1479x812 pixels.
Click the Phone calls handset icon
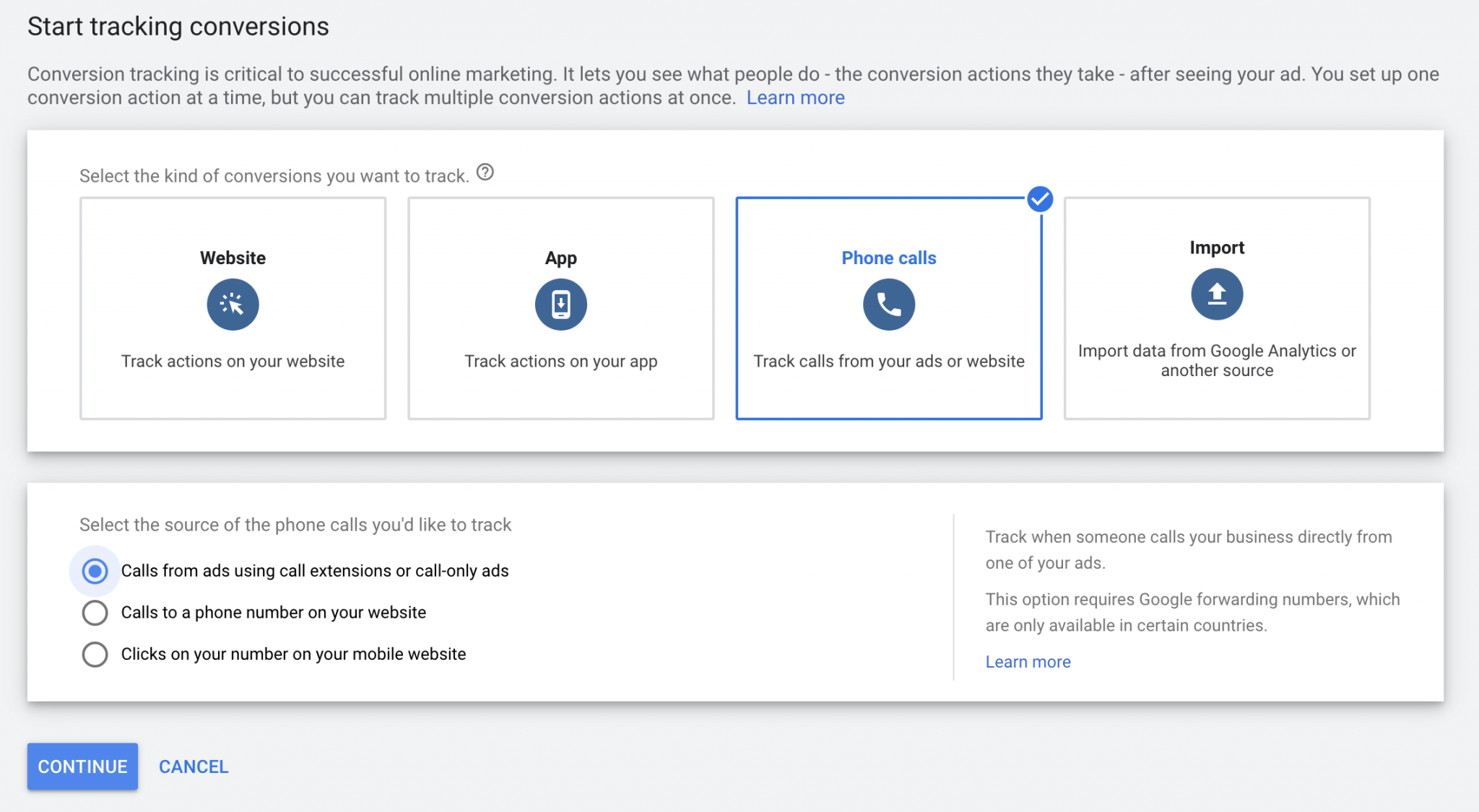pyautogui.click(x=889, y=304)
